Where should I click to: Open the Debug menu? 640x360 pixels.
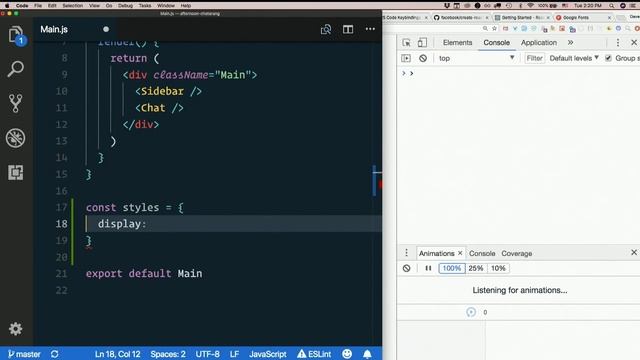[125, 6]
